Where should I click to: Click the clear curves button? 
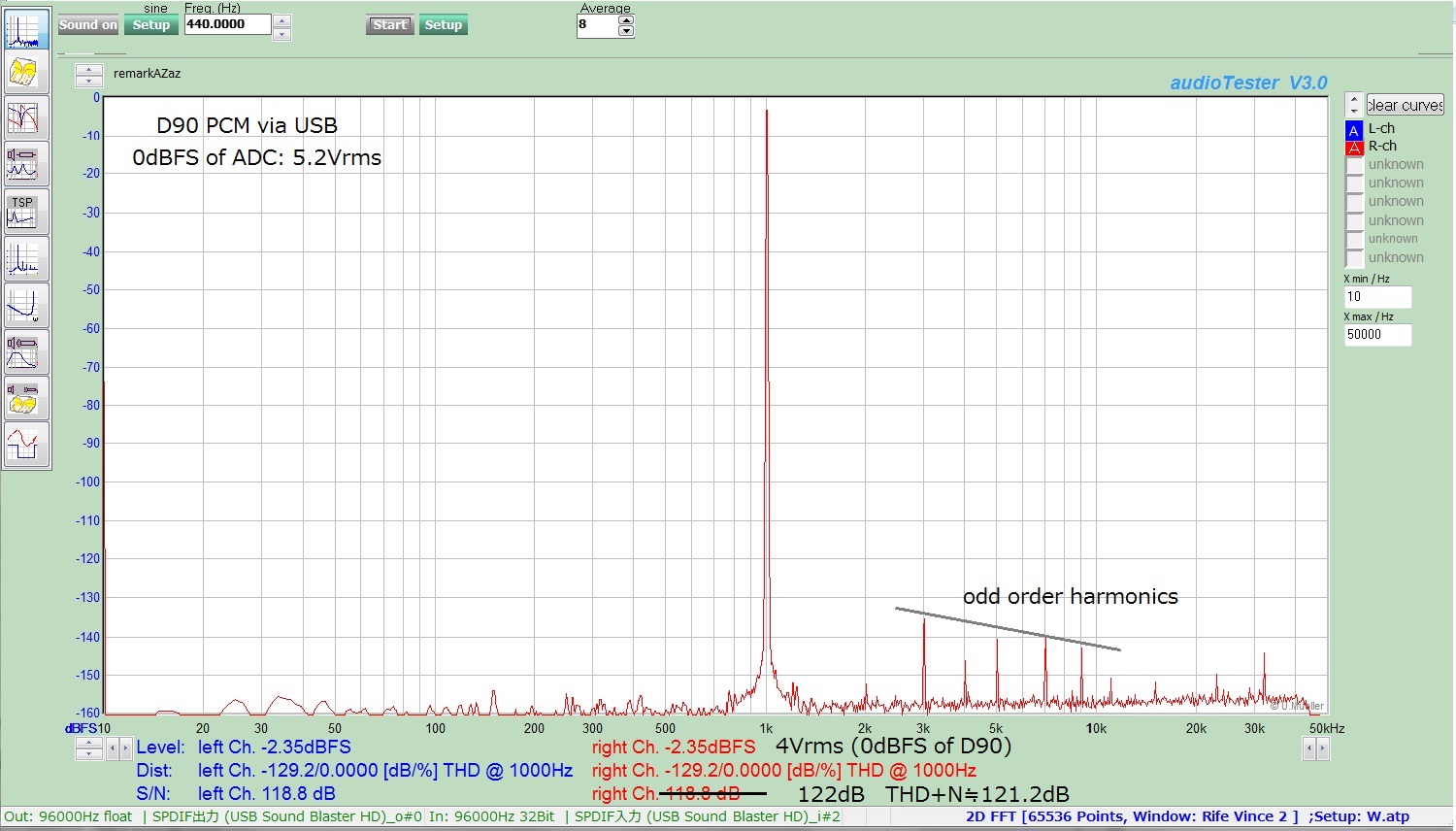(x=1405, y=105)
